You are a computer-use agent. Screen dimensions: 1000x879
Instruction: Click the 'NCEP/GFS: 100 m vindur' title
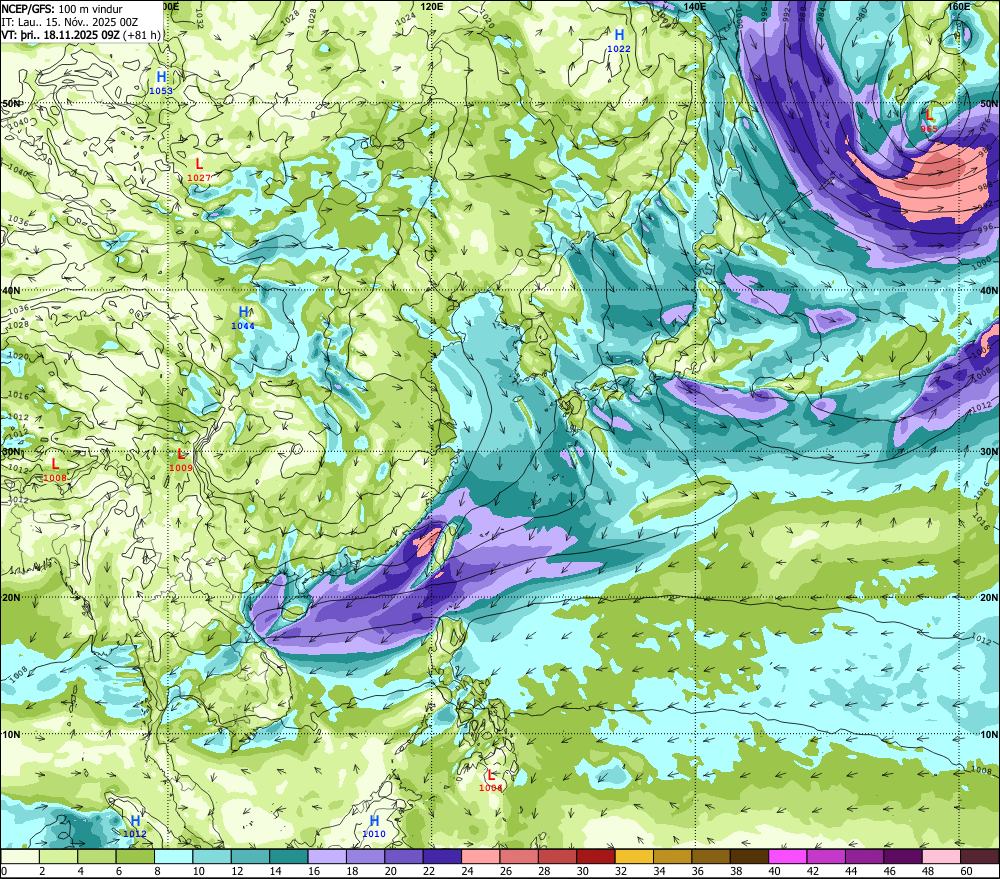point(62,9)
